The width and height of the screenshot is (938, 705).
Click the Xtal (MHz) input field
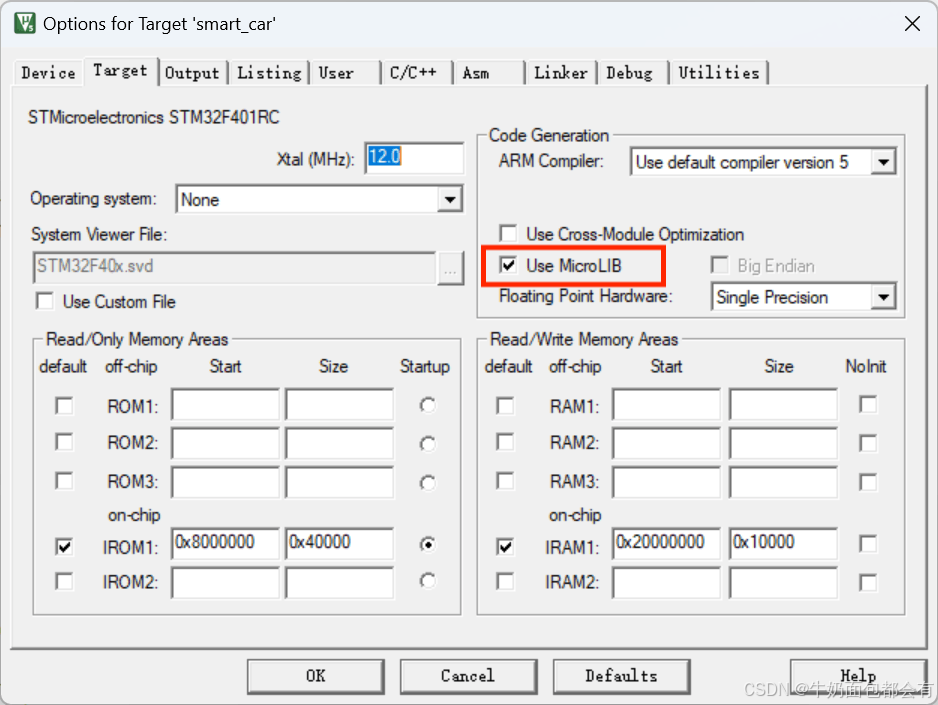pos(414,158)
